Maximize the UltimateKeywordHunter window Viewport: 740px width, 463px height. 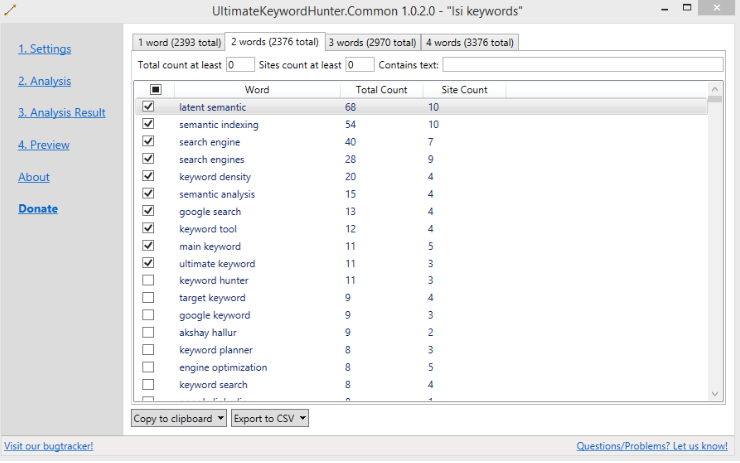[x=687, y=8]
